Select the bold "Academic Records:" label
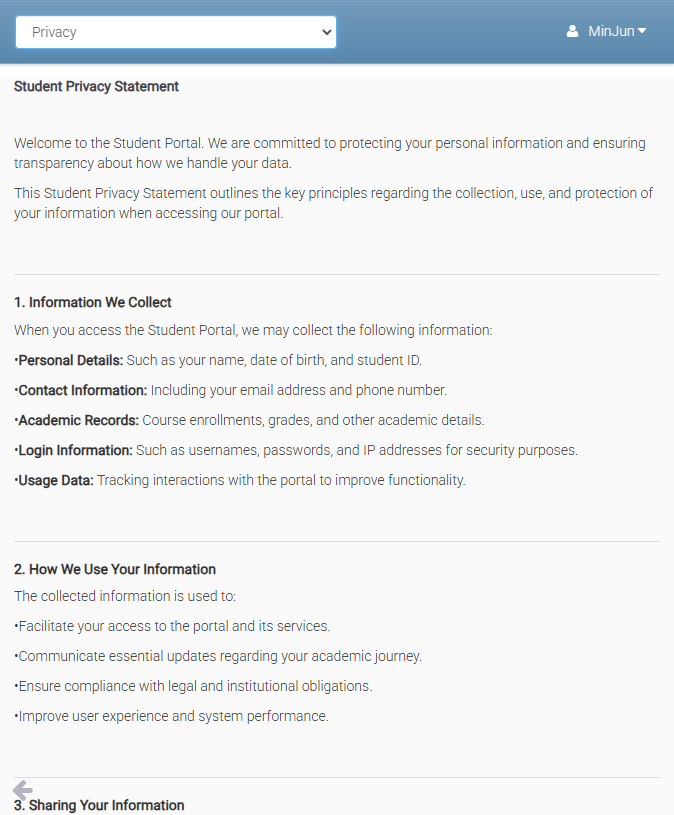The image size is (674, 815). [x=80, y=420]
